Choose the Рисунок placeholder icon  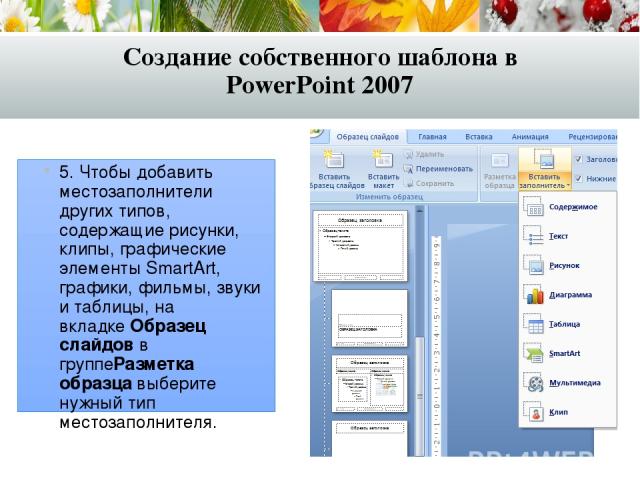(533, 265)
